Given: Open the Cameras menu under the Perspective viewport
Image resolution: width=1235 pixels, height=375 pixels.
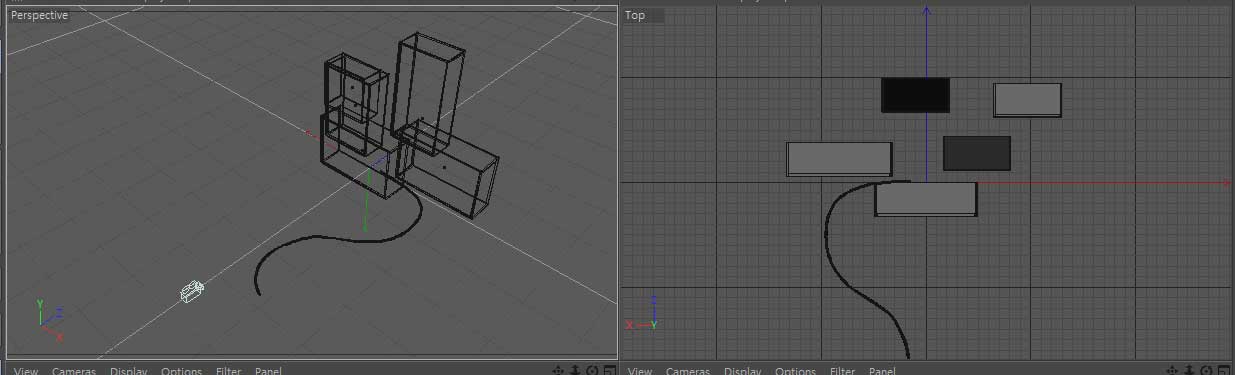Looking at the screenshot, I should coord(73,371).
